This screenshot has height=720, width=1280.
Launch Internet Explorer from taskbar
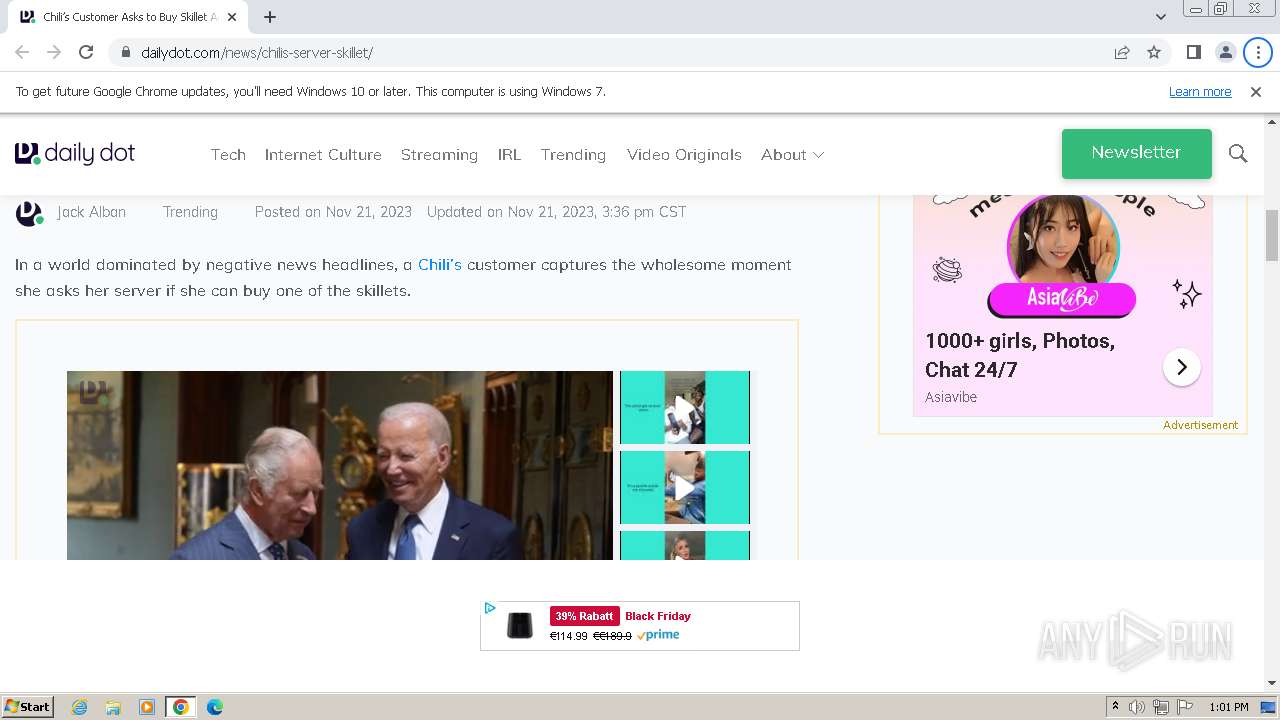tap(79, 707)
